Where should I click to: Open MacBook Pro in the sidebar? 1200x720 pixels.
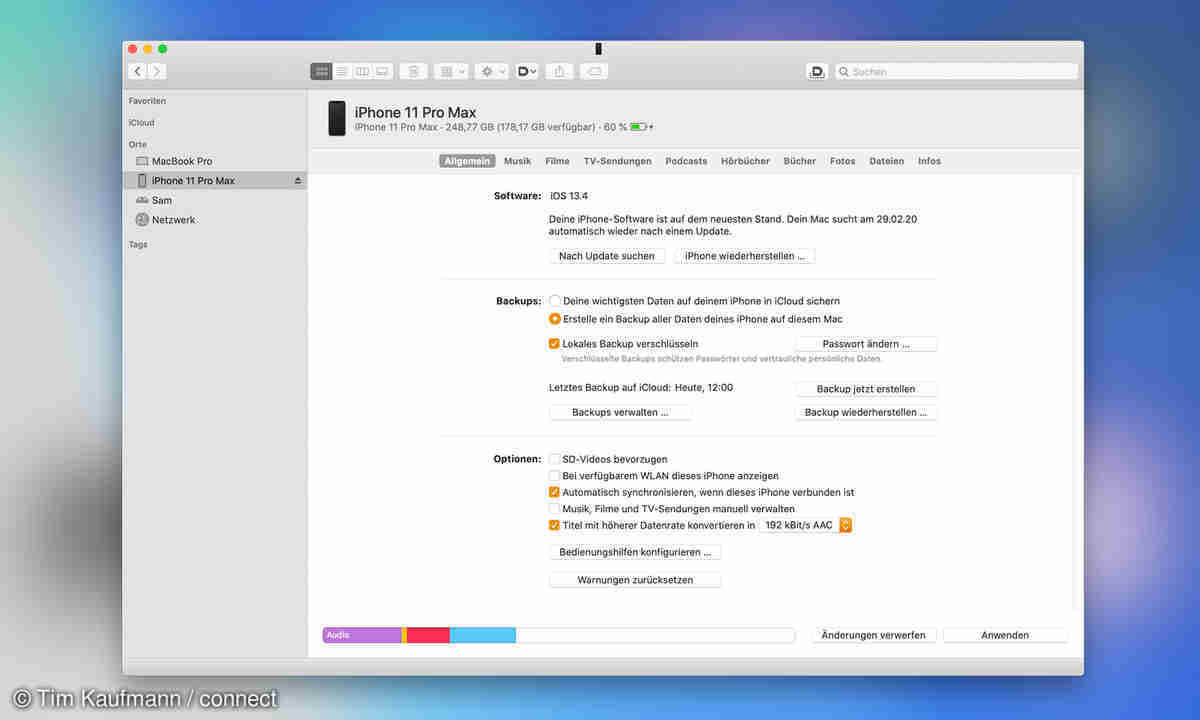pos(181,161)
